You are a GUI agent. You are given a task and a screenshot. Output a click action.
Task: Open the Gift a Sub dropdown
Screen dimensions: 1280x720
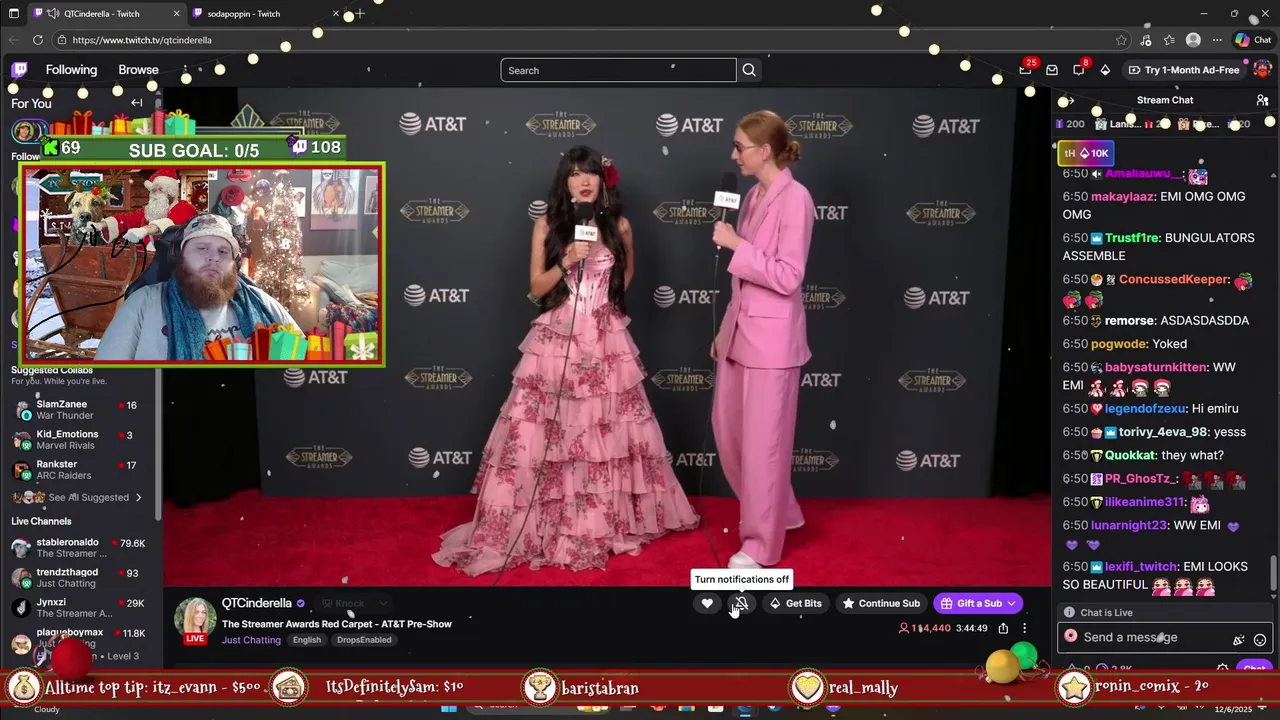click(x=978, y=603)
